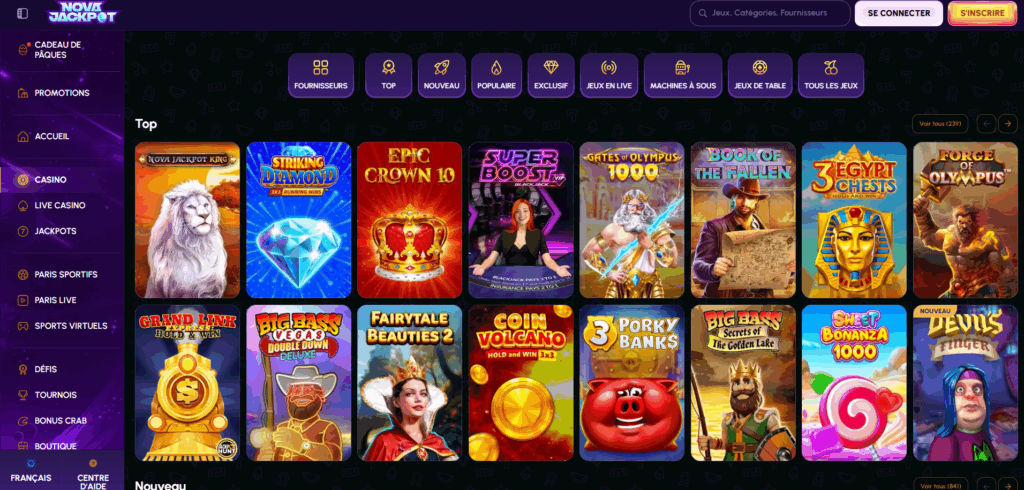This screenshot has height=490, width=1024.
Task: Open the Jeux en Live category
Action: click(x=609, y=76)
